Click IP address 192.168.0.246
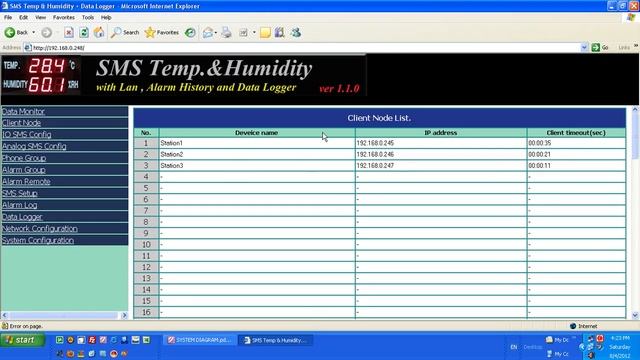 click(375, 154)
